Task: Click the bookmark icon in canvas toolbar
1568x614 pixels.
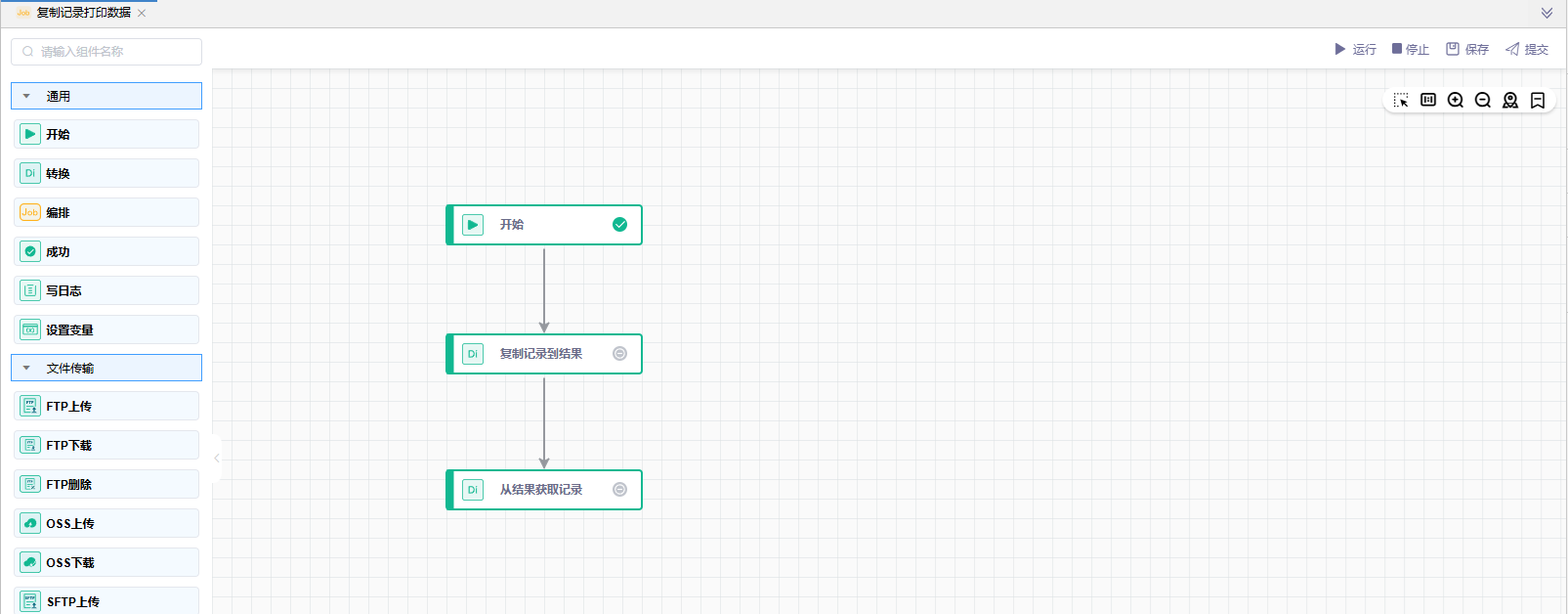Action: coord(1538,100)
